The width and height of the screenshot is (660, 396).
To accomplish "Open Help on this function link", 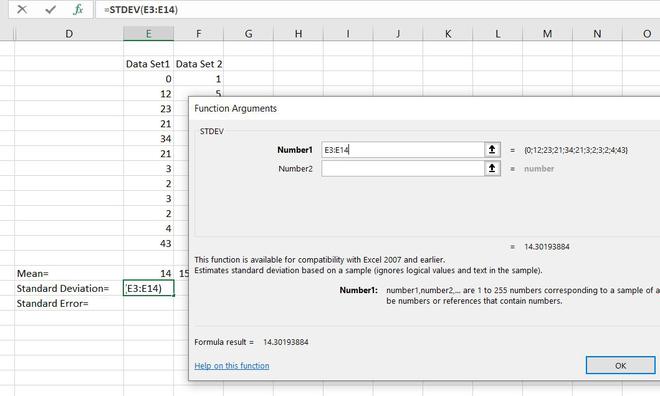I will tap(232, 366).
